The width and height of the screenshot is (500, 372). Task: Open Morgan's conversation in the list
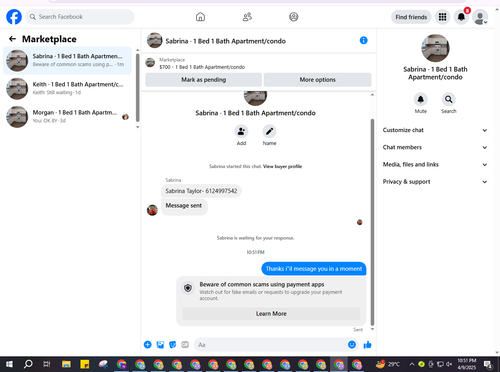(x=67, y=116)
